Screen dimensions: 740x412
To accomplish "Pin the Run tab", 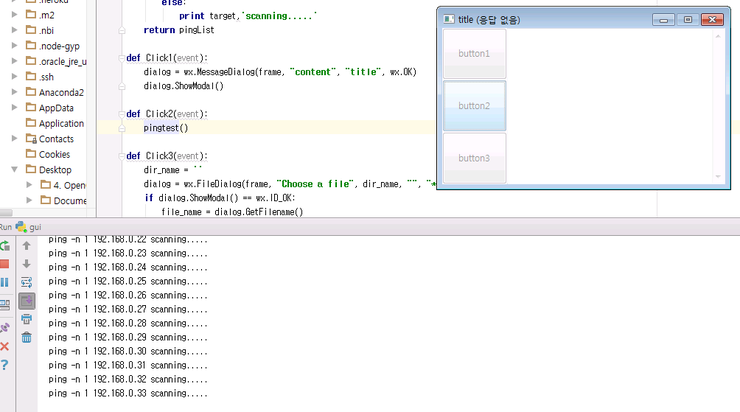I will point(5,327).
